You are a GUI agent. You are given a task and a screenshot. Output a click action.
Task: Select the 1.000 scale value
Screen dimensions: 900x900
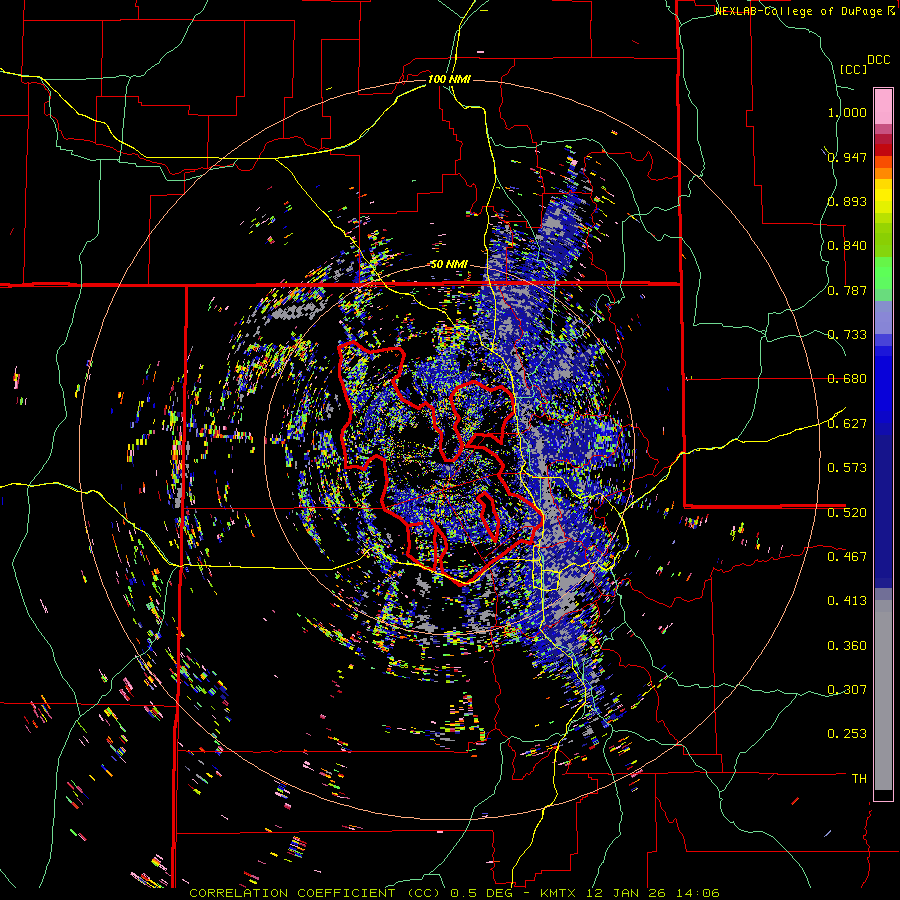tap(847, 112)
